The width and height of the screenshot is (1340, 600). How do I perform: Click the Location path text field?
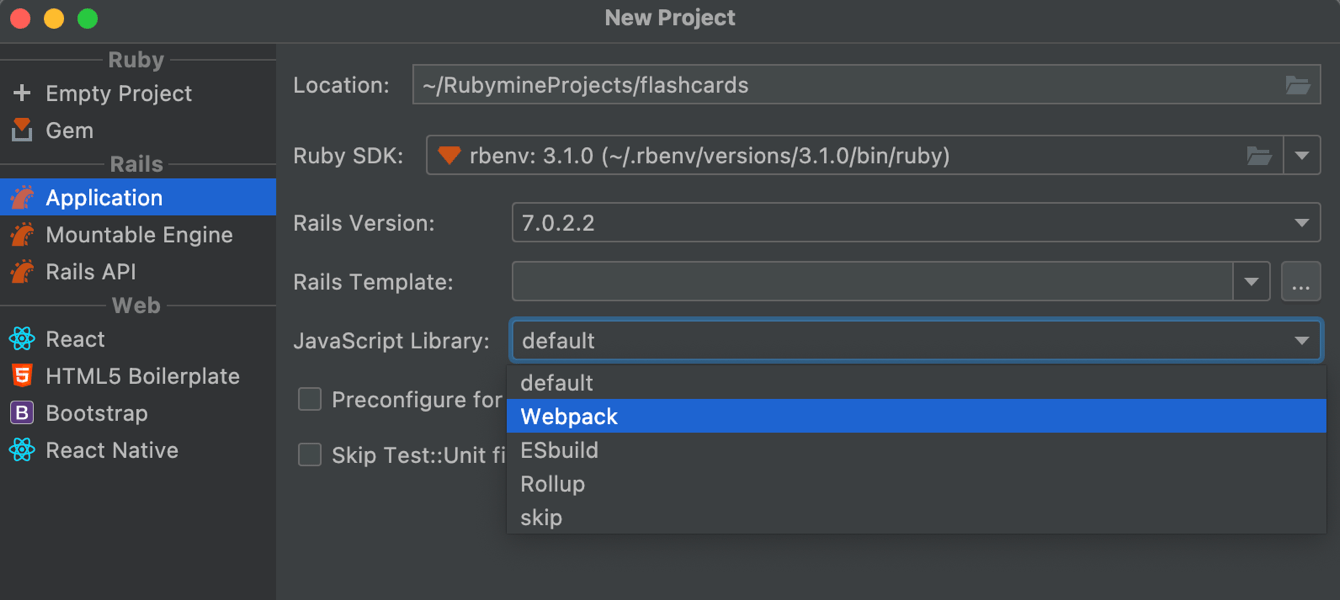(845, 86)
